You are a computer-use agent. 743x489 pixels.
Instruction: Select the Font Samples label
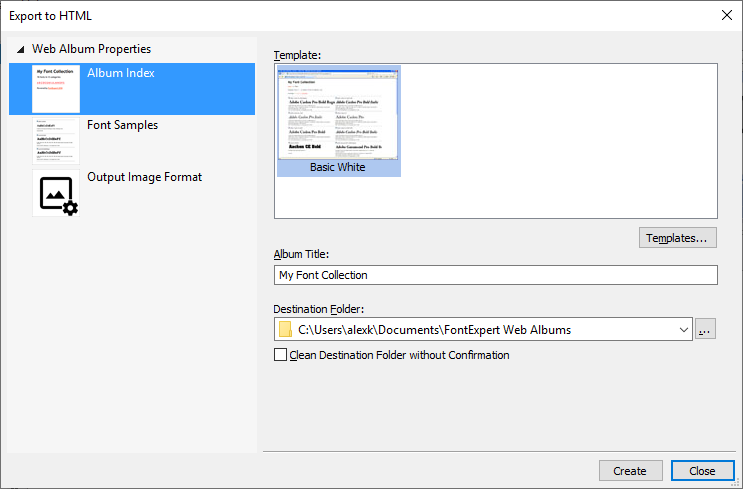(123, 125)
